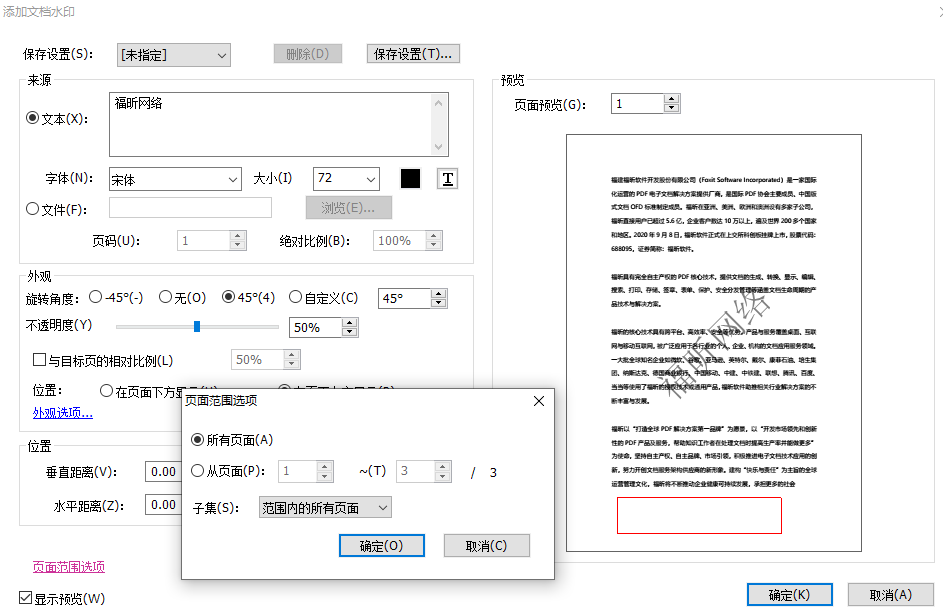Image resolution: width=943 pixels, height=615 pixels.
Task: Open the black watermark color picker swatch
Action: [x=411, y=178]
